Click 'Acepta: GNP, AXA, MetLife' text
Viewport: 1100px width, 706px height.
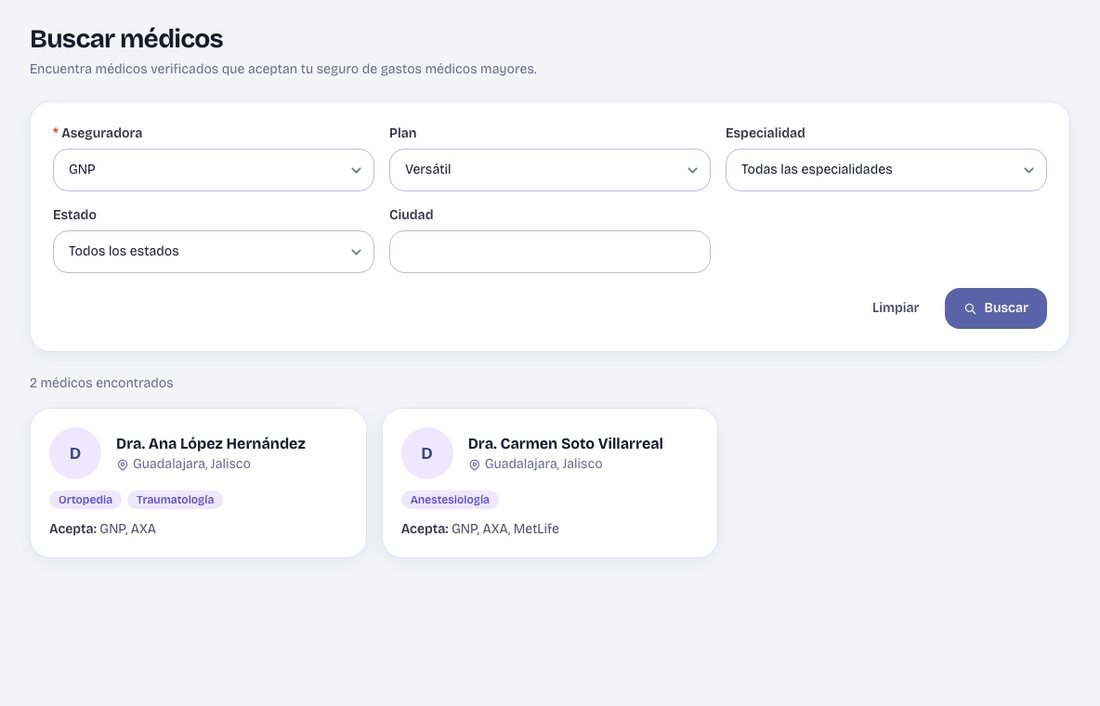[480, 529]
